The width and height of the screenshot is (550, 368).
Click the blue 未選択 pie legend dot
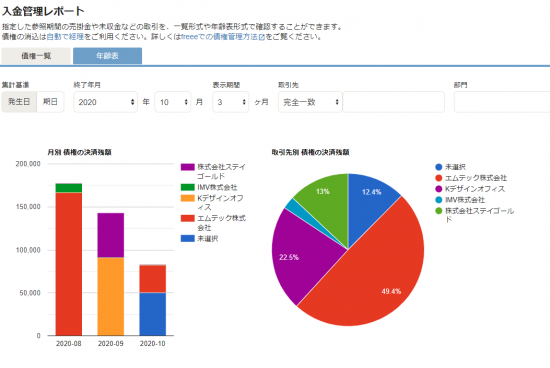438,167
